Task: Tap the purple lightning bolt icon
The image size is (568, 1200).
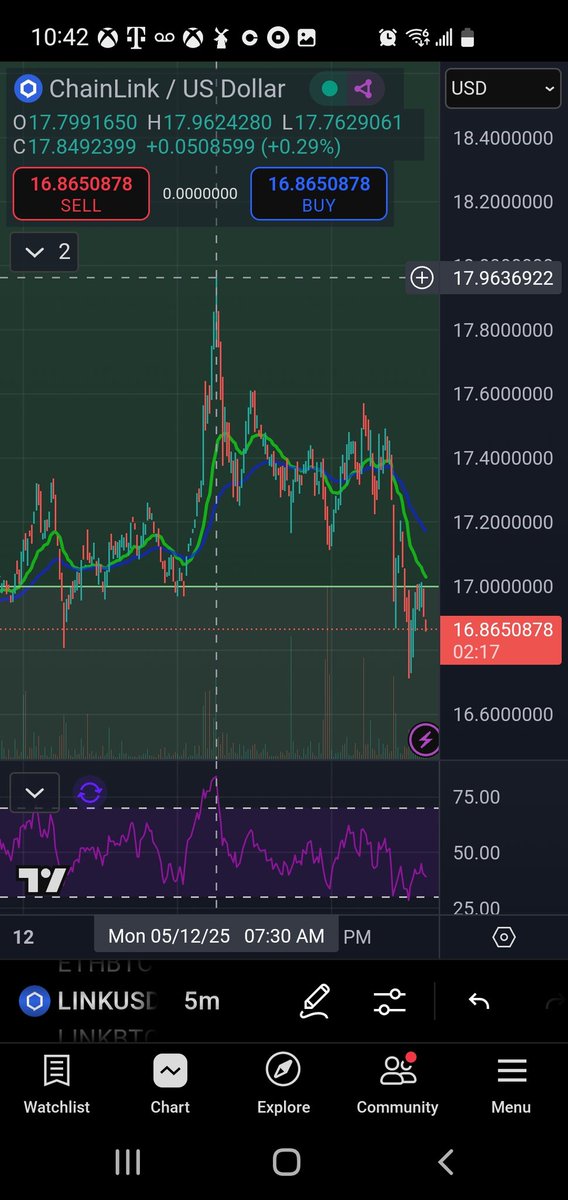Action: pos(425,740)
